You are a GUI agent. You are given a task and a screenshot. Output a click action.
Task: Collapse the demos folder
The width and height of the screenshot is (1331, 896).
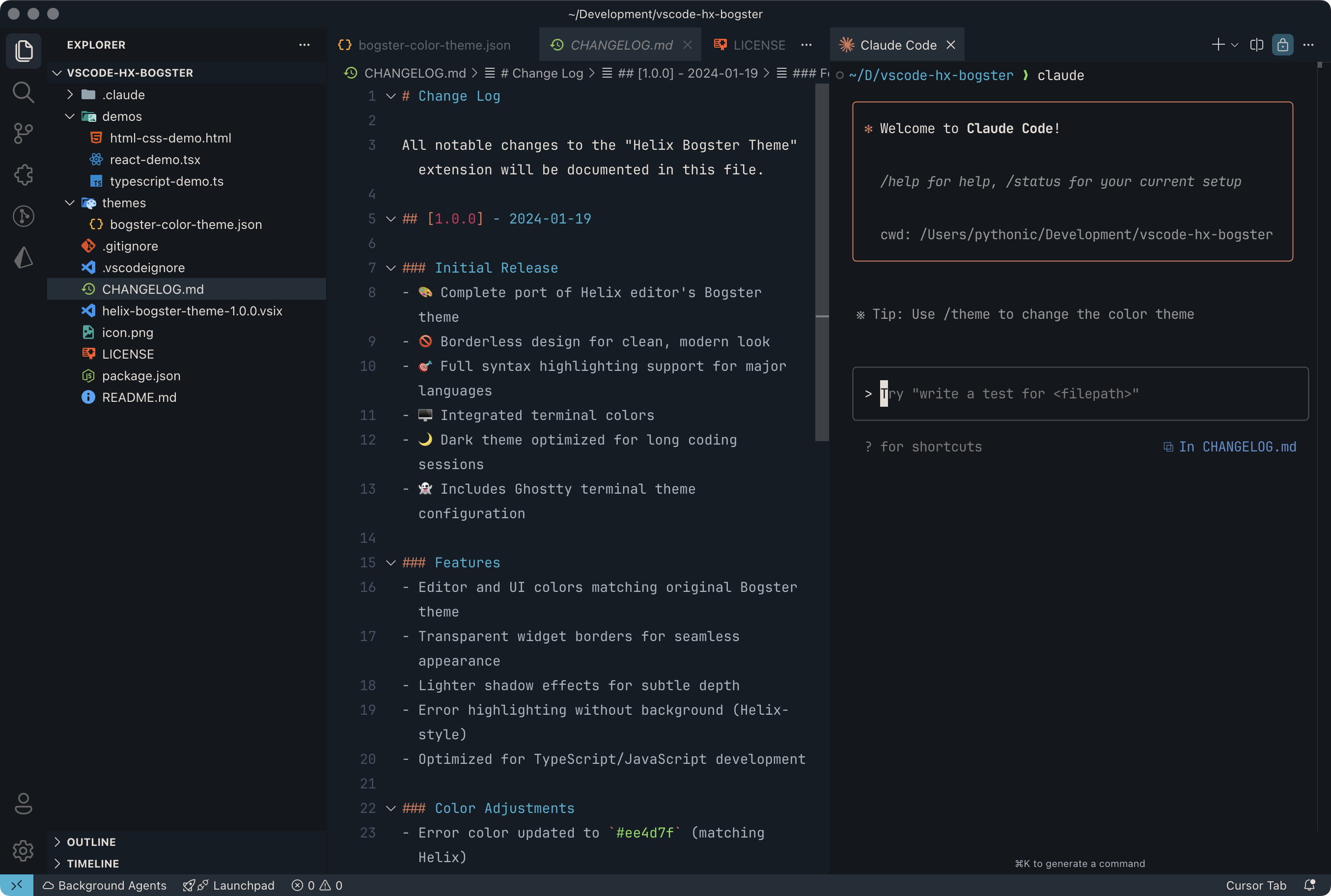70,116
